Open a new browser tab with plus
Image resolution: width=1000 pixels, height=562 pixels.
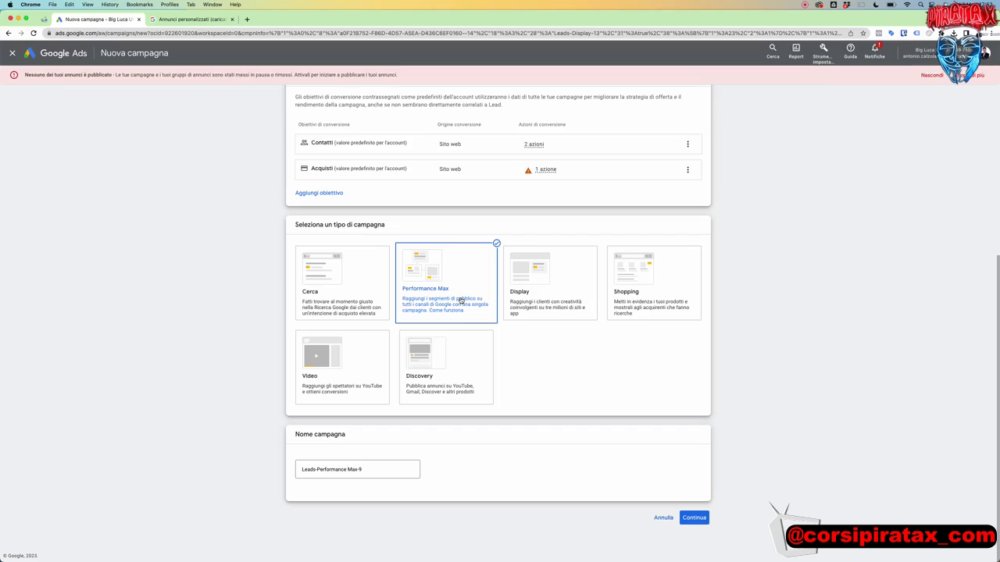247,20
